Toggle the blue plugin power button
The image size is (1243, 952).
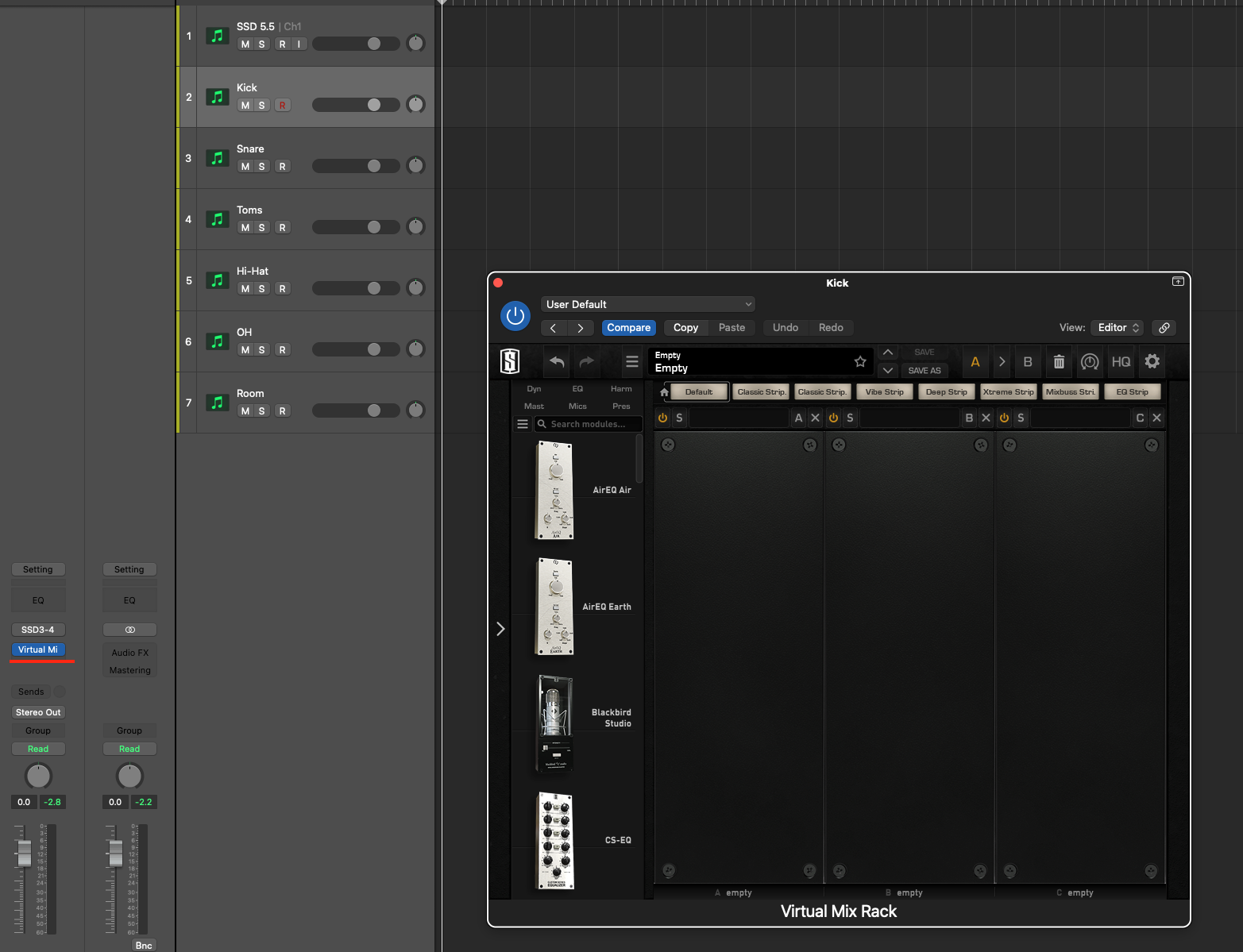pyautogui.click(x=515, y=316)
